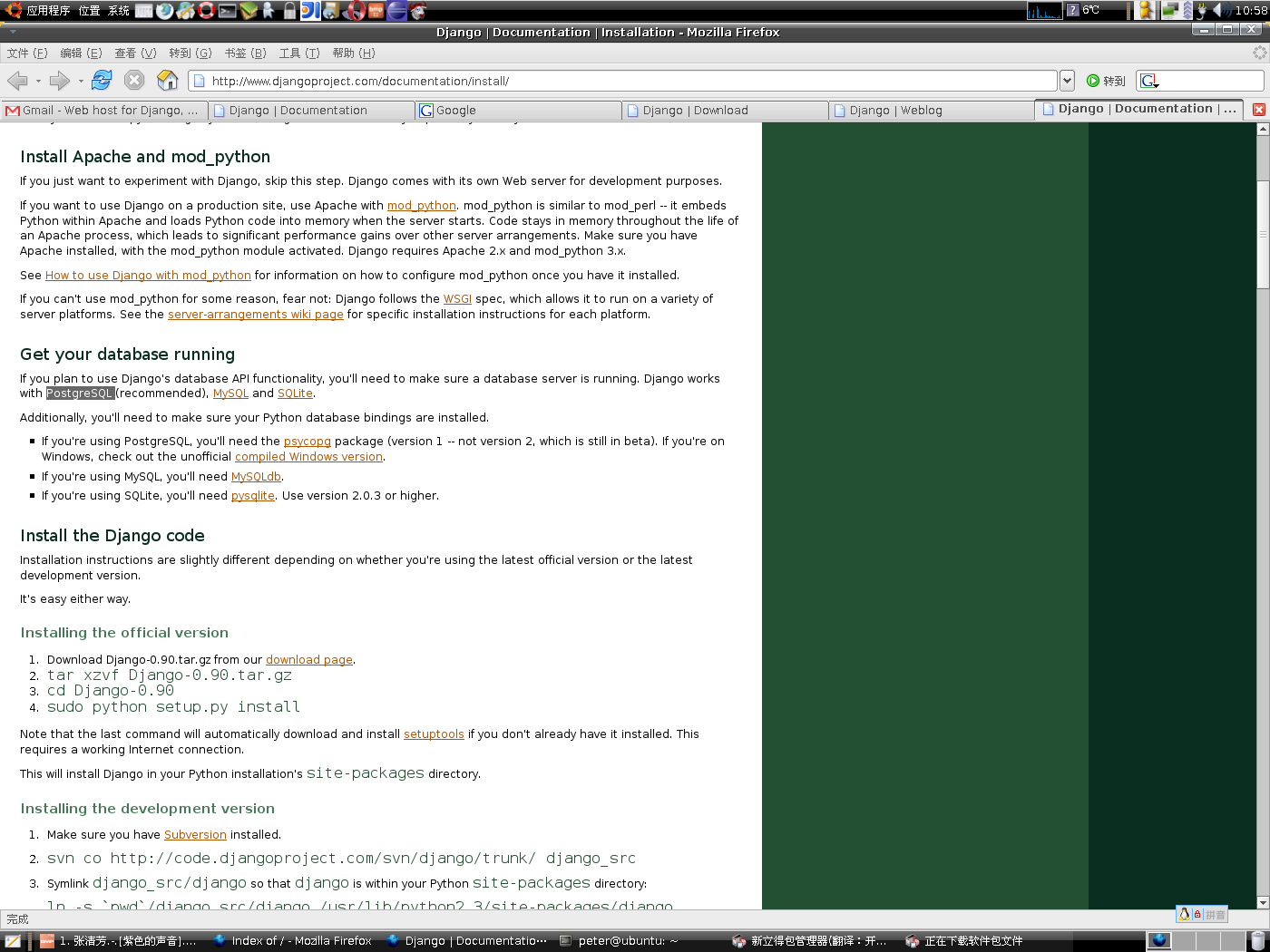Open the Google search engine selector
The image size is (1270, 952).
(x=1149, y=81)
